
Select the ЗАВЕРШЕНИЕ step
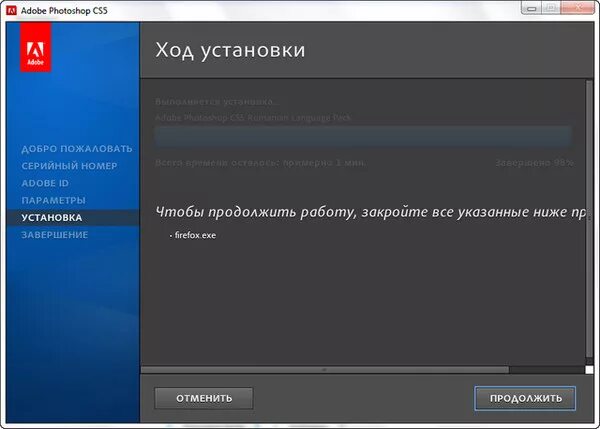[x=55, y=235]
